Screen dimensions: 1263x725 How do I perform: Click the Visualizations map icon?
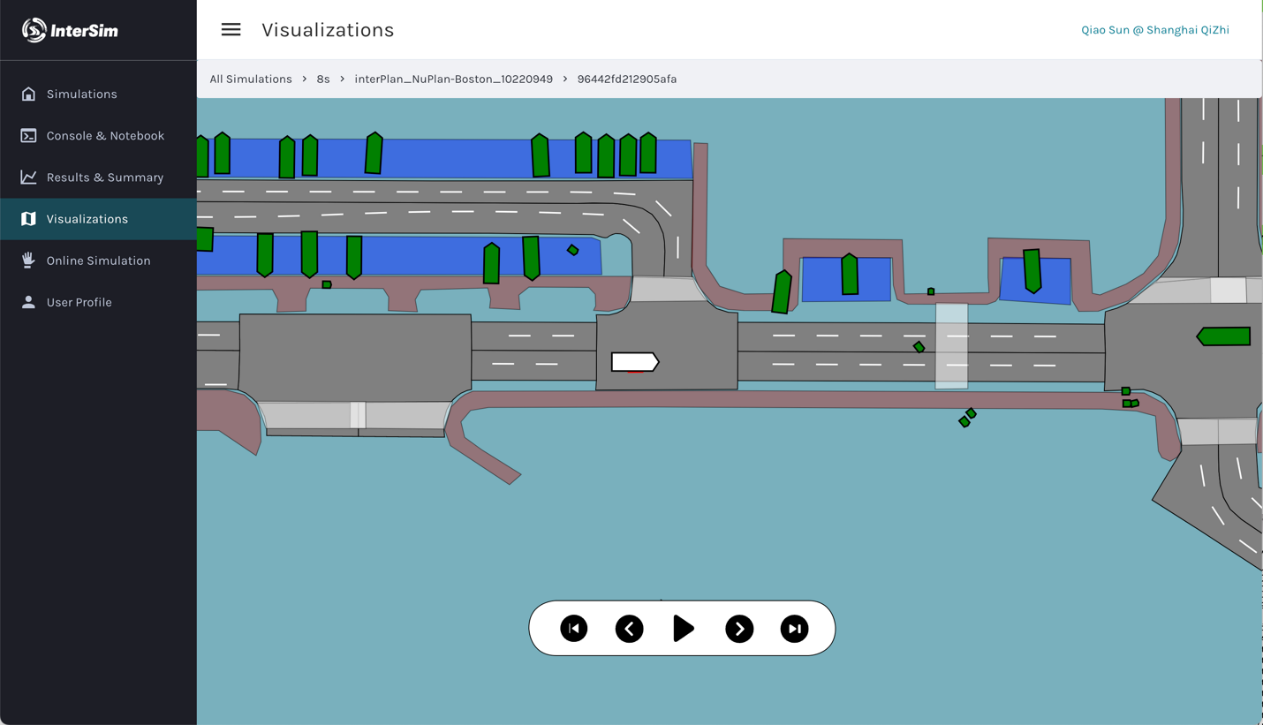28,219
